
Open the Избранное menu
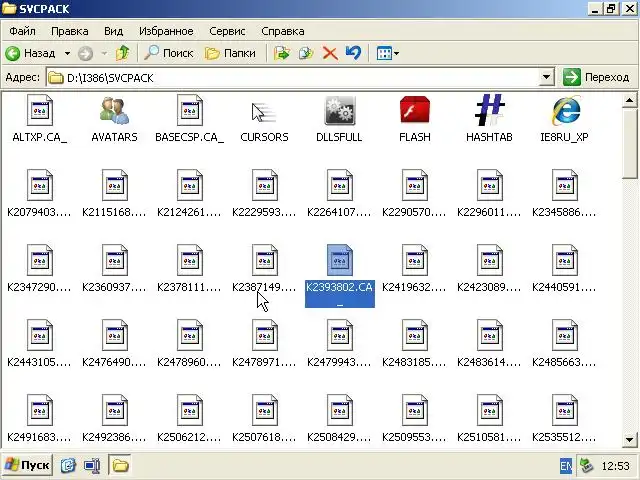click(166, 31)
